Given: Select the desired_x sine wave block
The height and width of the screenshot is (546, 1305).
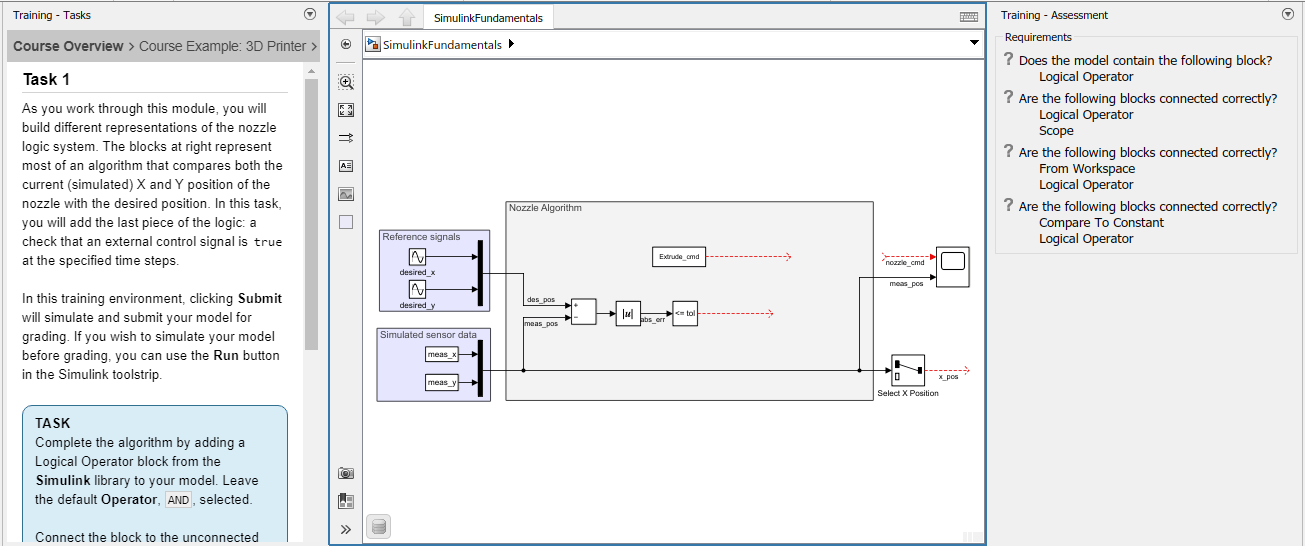Looking at the screenshot, I should click(418, 258).
